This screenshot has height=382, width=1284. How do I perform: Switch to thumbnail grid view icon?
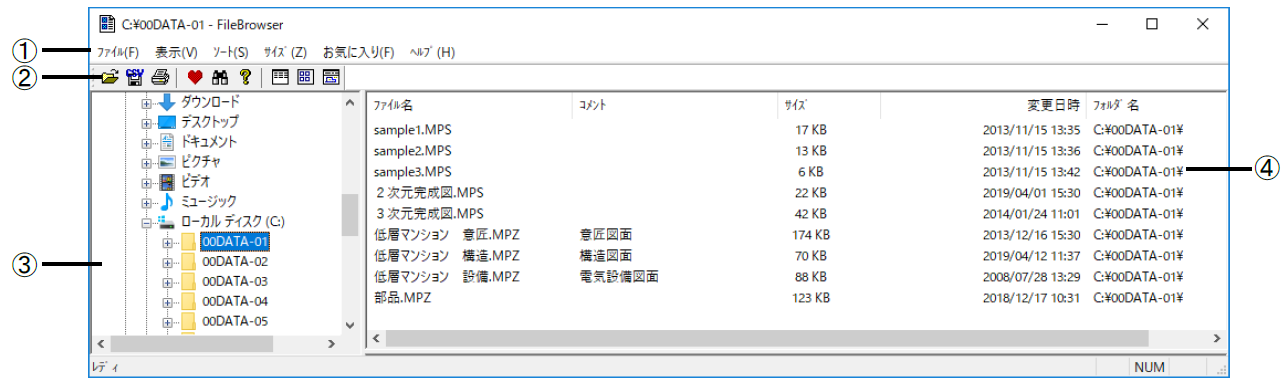pyautogui.click(x=306, y=76)
